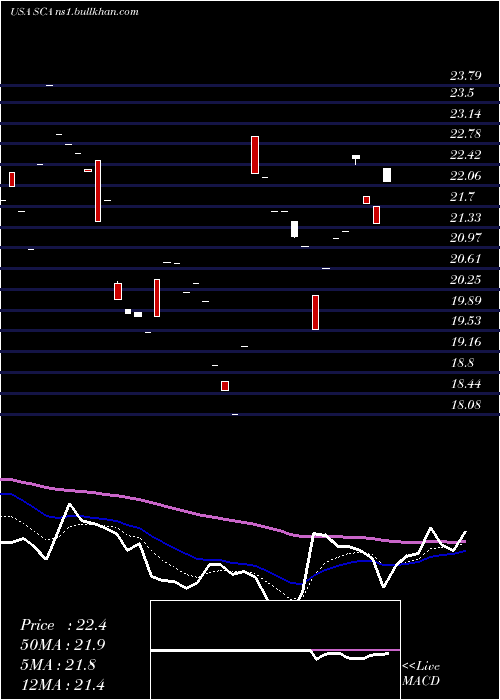Click the tall red candle near 22.78
This screenshot has width=500, height=700.
[255, 155]
